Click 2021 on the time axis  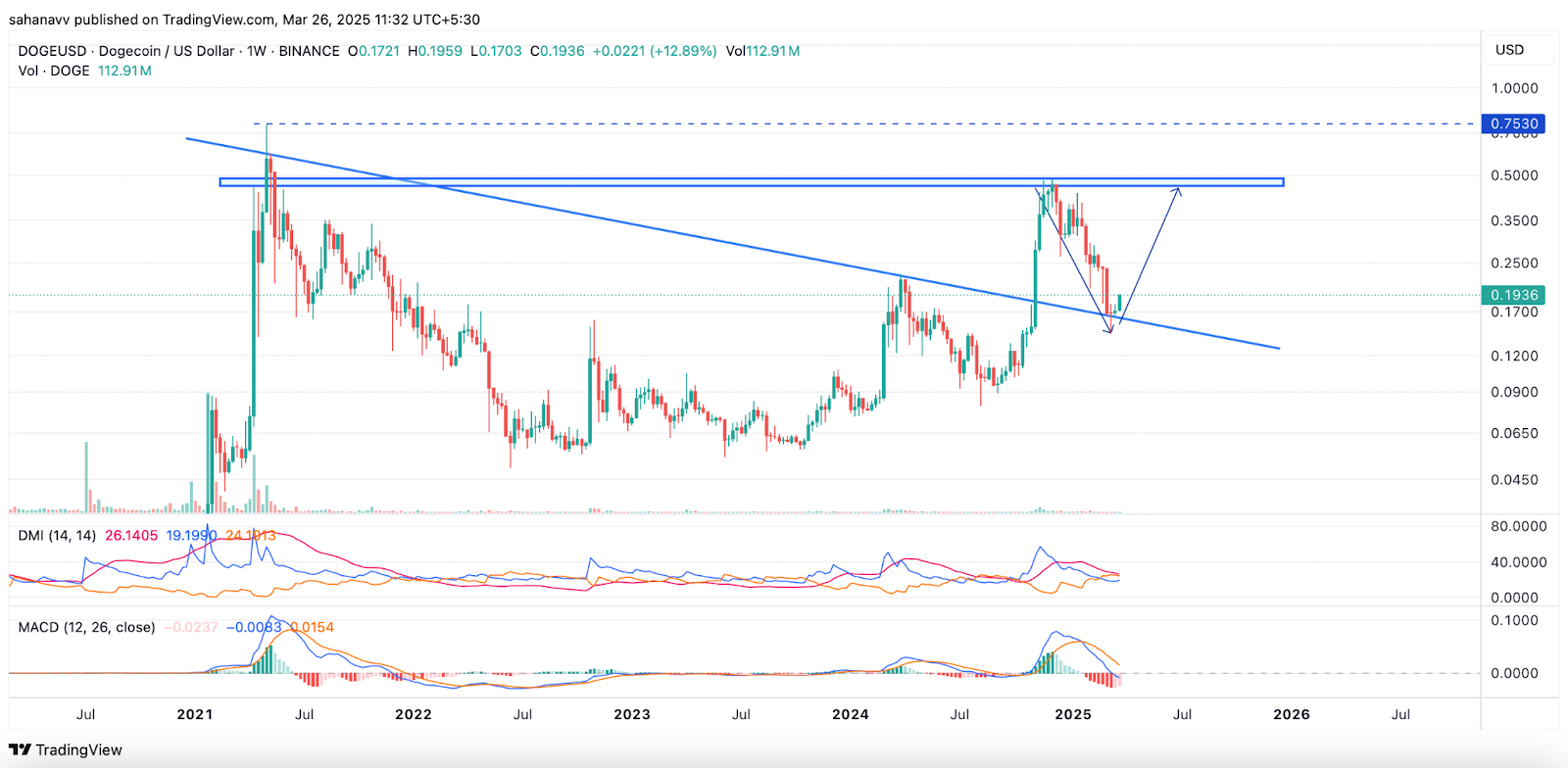194,714
